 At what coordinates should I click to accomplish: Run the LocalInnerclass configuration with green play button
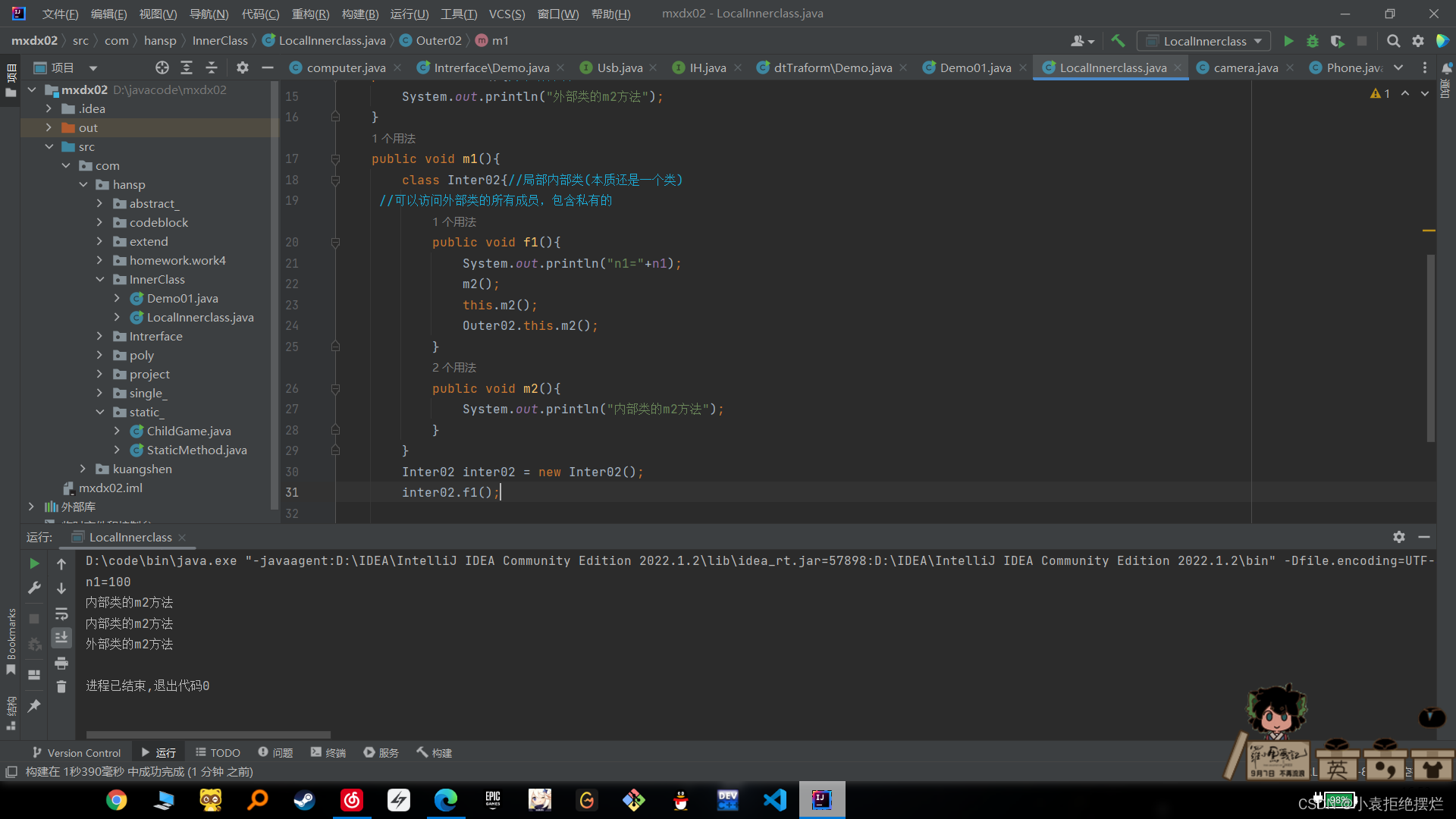click(1288, 41)
